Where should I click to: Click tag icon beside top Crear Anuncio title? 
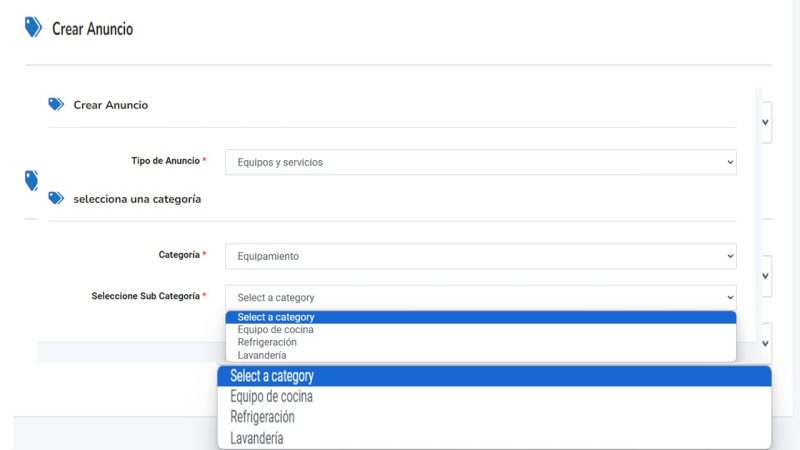(33, 28)
